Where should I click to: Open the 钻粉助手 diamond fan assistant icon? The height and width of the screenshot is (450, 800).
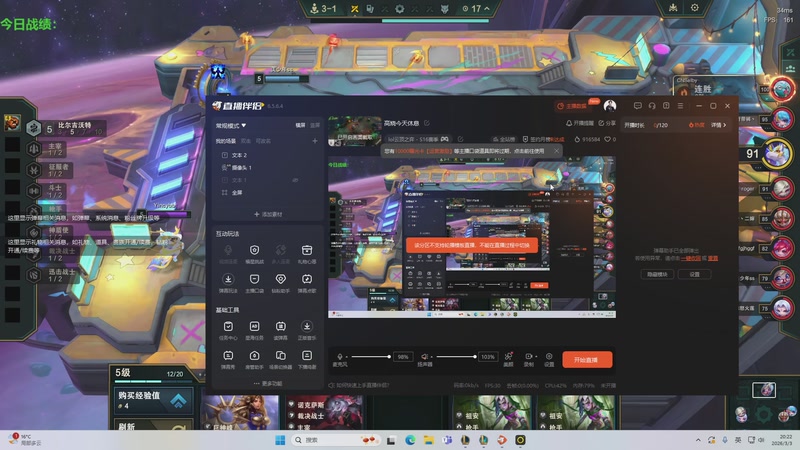pyautogui.click(x=281, y=279)
